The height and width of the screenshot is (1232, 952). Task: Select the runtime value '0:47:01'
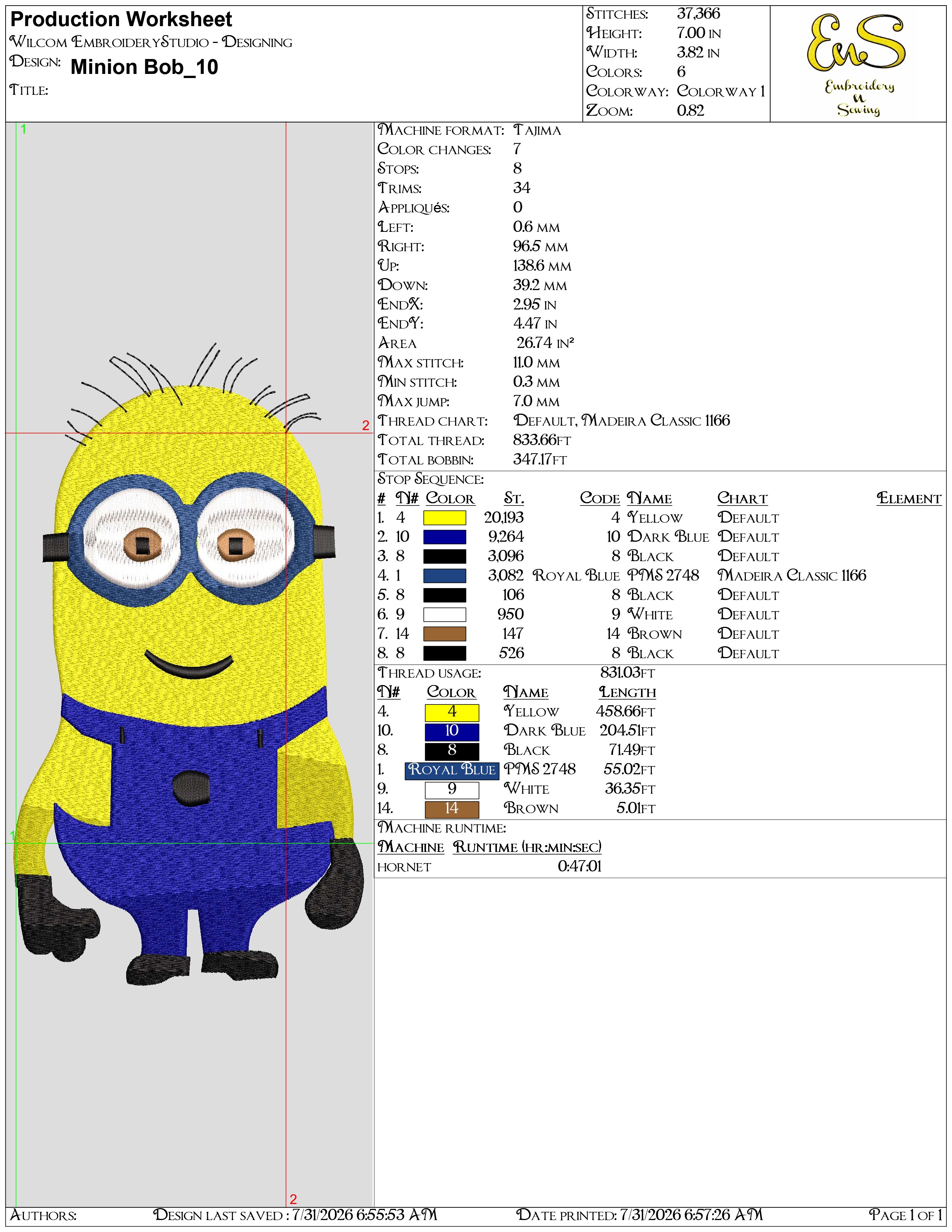(580, 867)
